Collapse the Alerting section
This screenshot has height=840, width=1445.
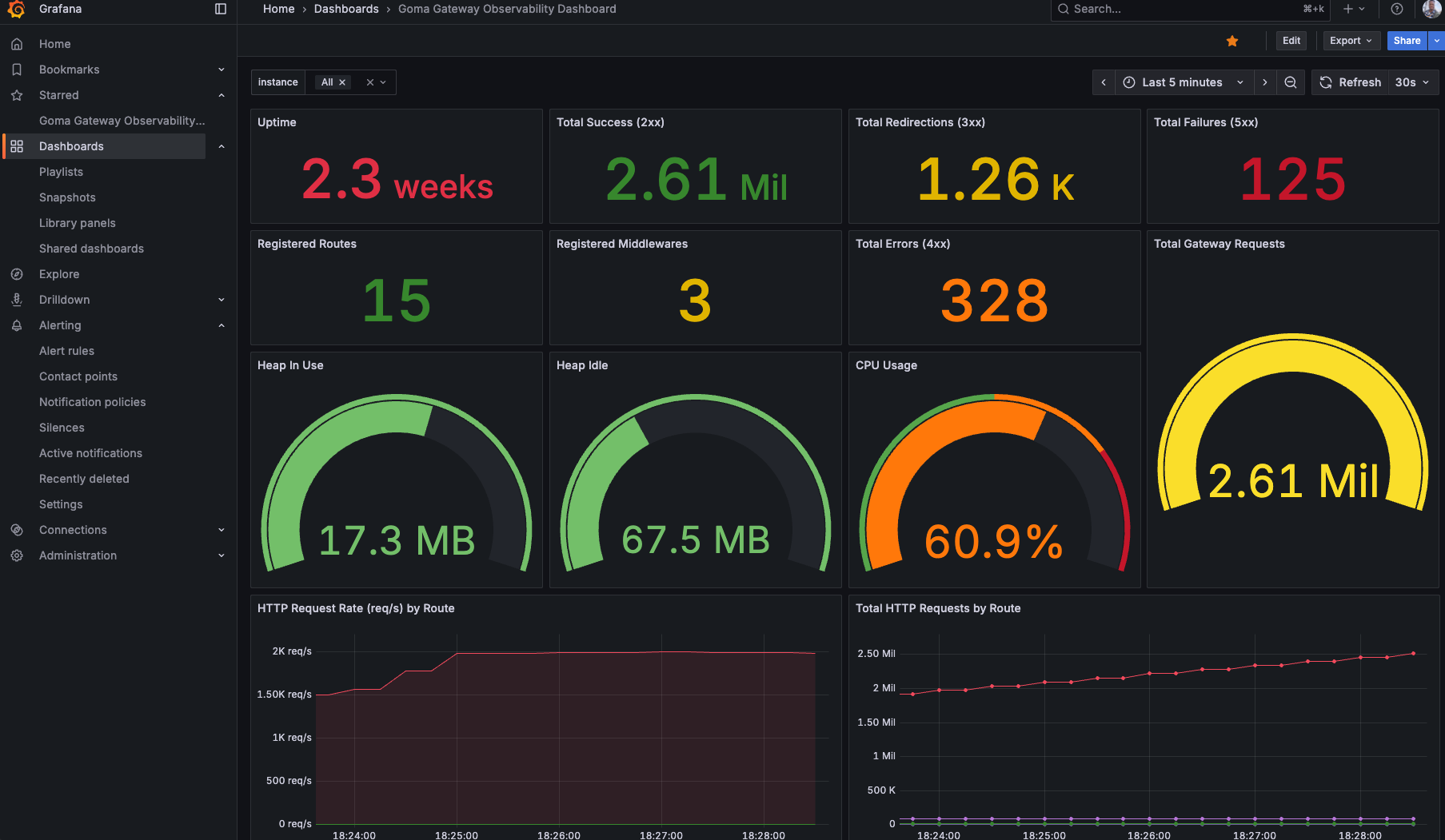tap(222, 325)
